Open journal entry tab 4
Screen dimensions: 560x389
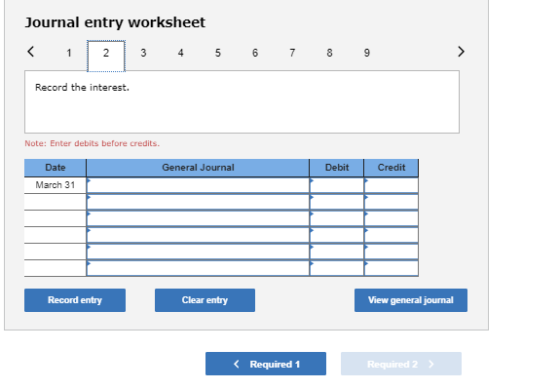181,53
